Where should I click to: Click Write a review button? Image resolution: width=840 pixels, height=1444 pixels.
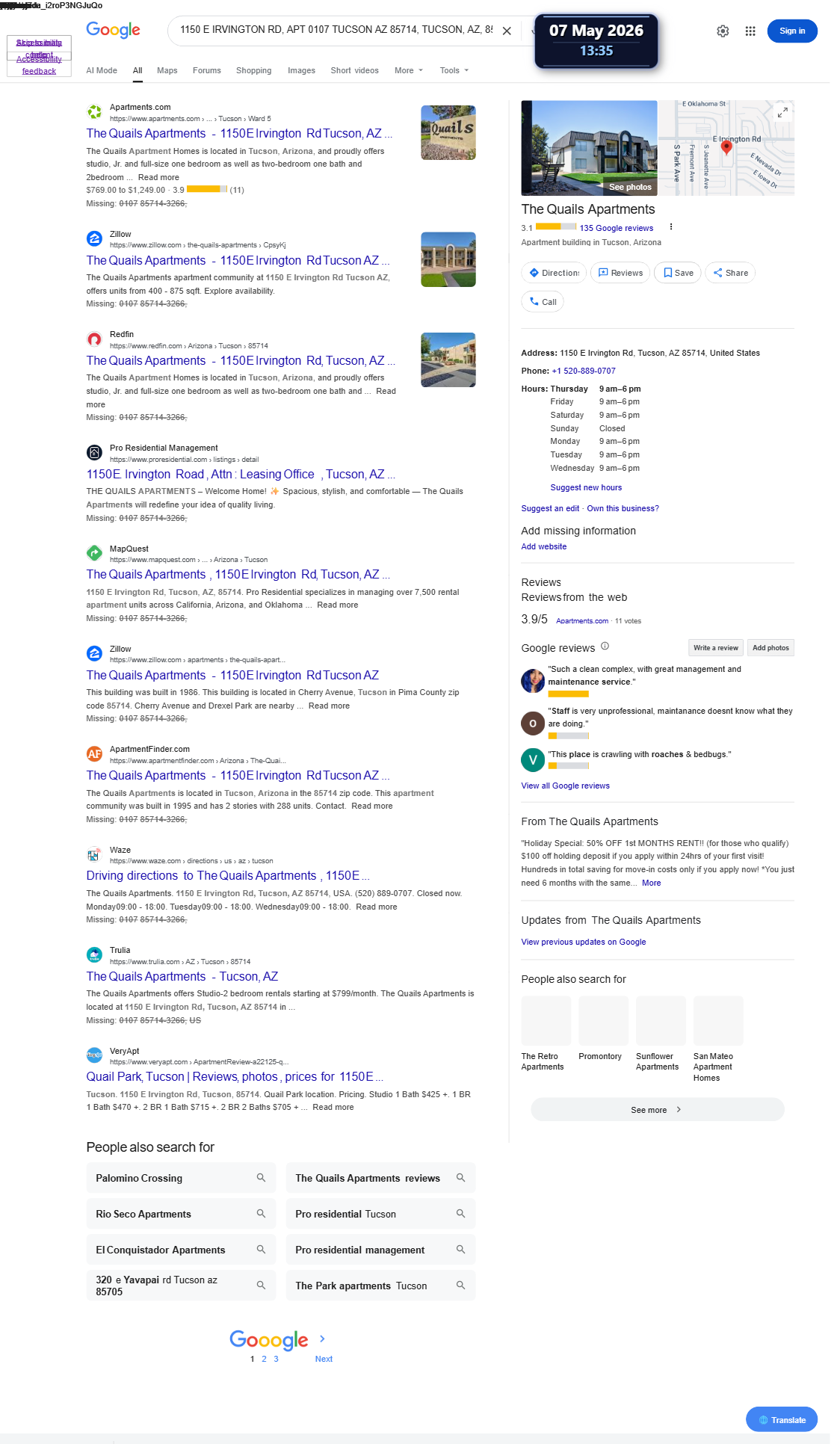pyautogui.click(x=716, y=648)
